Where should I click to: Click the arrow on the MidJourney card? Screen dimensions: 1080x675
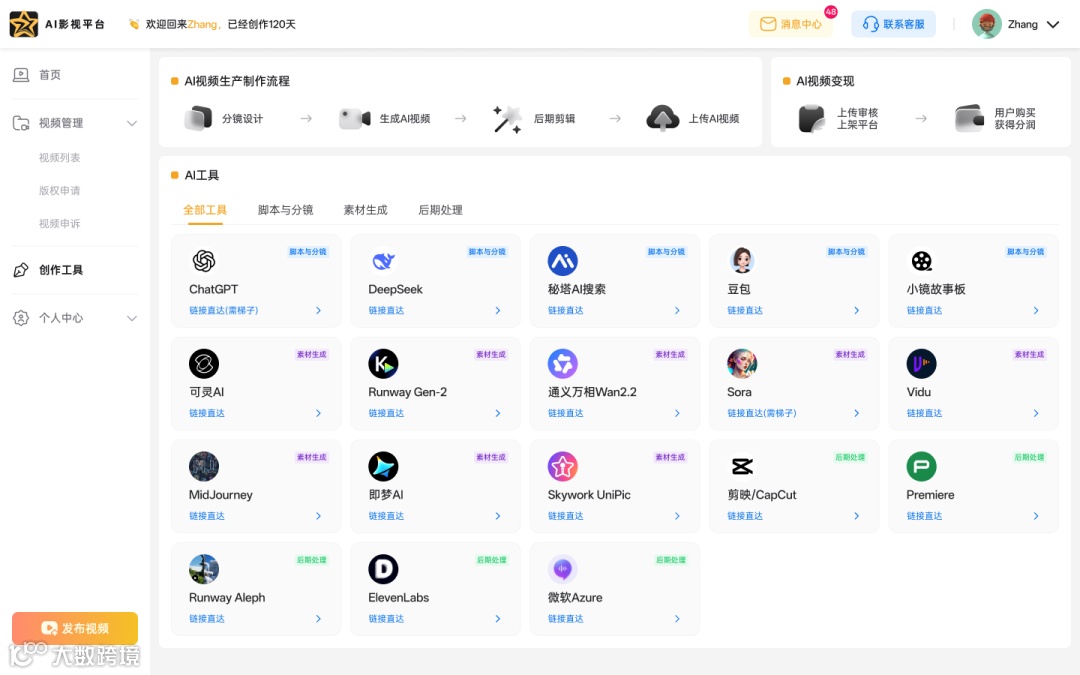point(318,516)
